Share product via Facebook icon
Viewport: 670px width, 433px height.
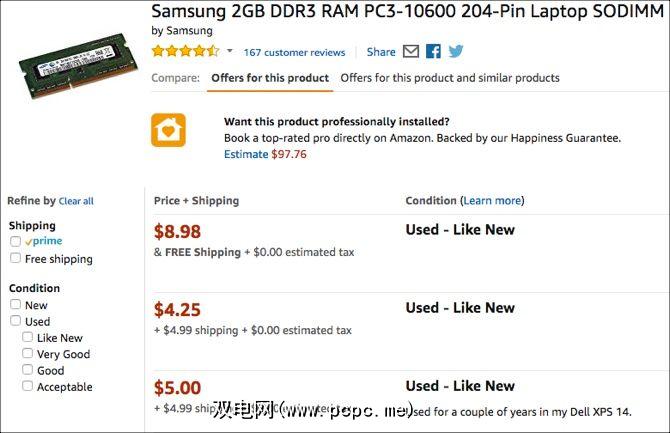tap(433, 52)
